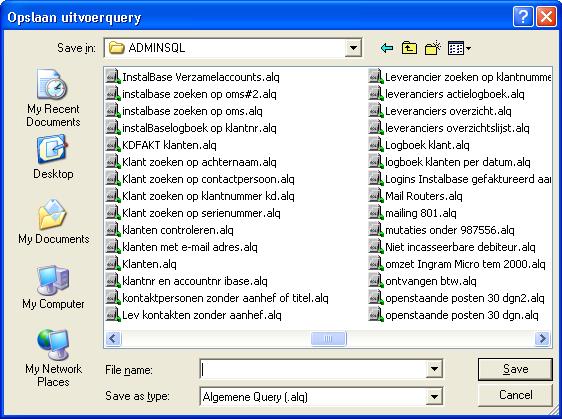This screenshot has height=419, width=562.
Task: Click the horizontal scrollbar thumb
Action: (328, 338)
